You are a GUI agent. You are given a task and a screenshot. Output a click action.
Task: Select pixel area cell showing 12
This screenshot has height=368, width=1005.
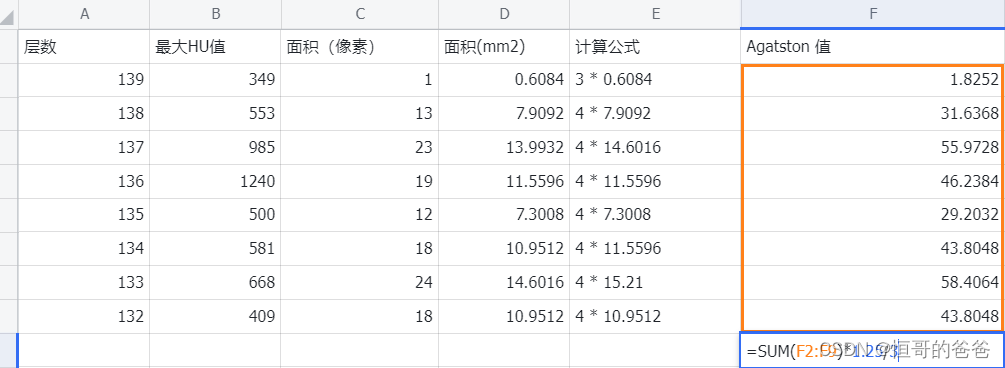(x=360, y=215)
